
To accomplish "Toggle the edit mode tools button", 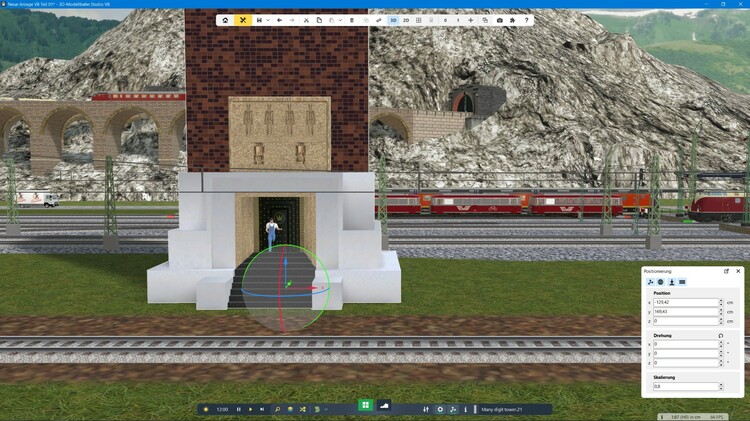I will (243, 20).
